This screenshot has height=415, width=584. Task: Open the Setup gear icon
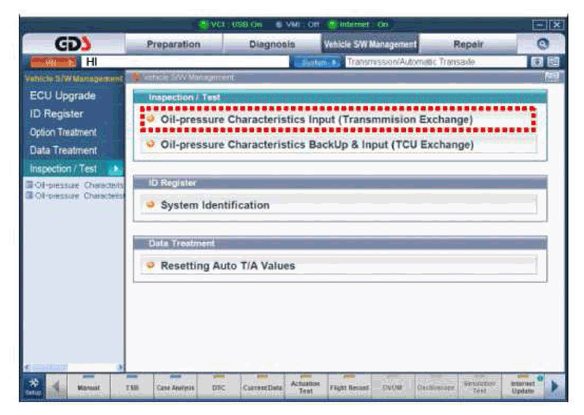[x=34, y=387]
